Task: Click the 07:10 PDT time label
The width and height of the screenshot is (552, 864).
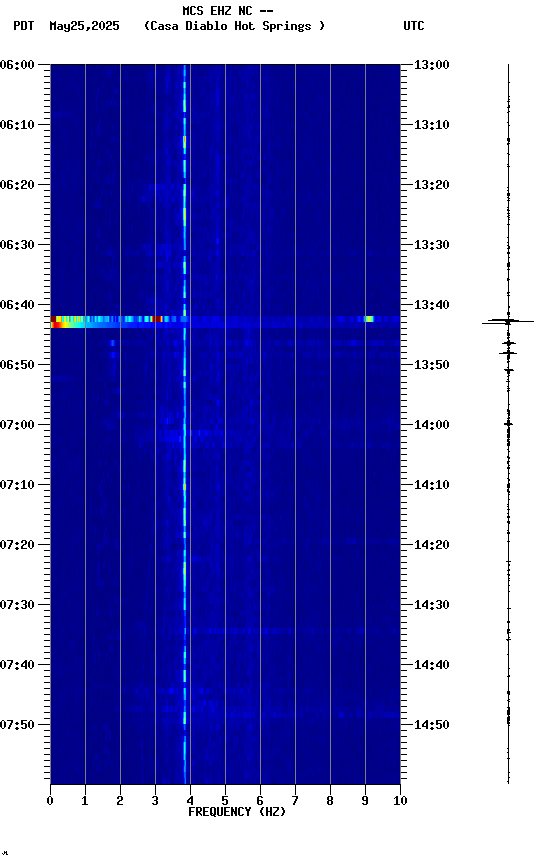Action: pyautogui.click(x=17, y=485)
